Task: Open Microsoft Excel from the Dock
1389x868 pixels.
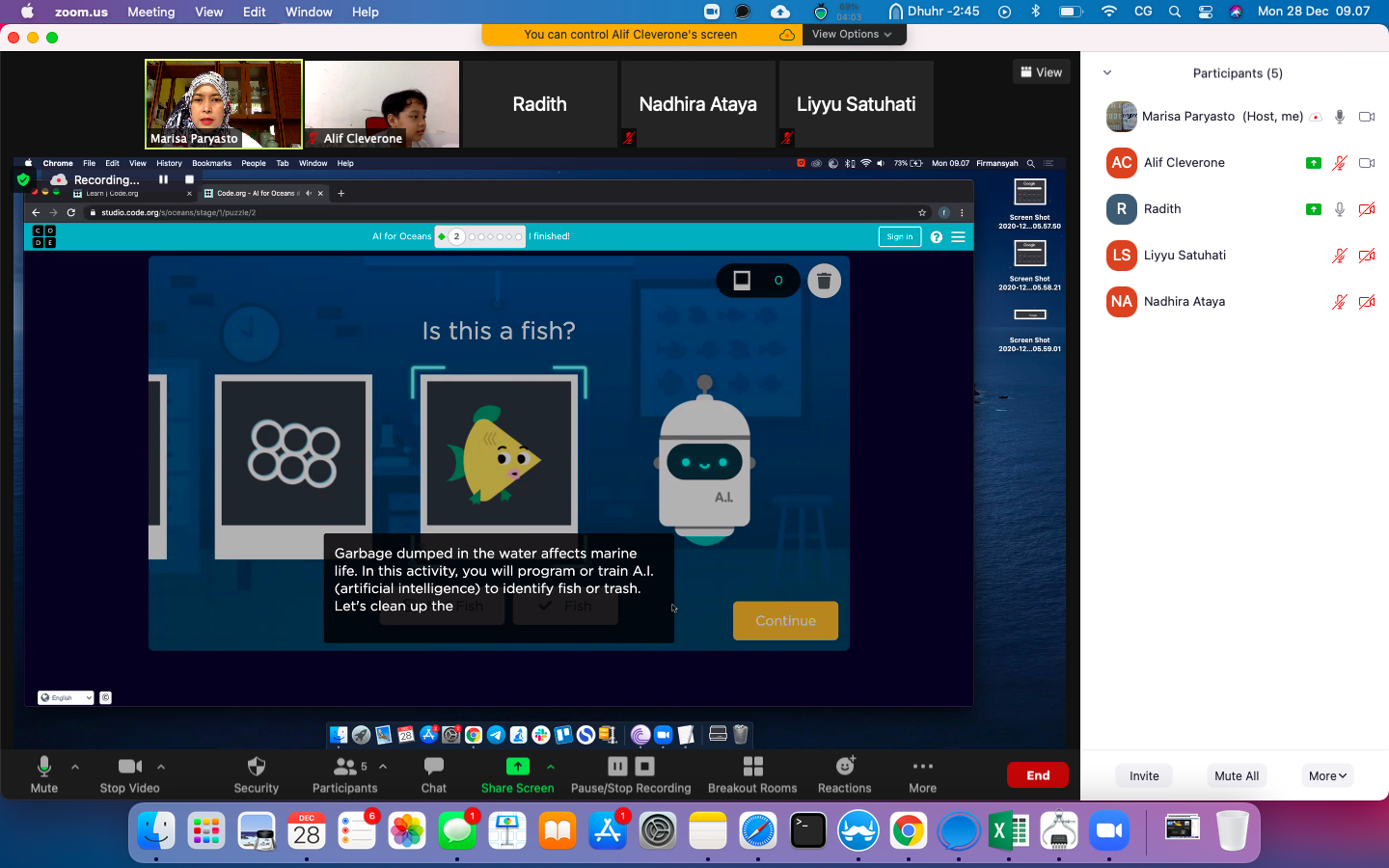Action: click(1009, 831)
